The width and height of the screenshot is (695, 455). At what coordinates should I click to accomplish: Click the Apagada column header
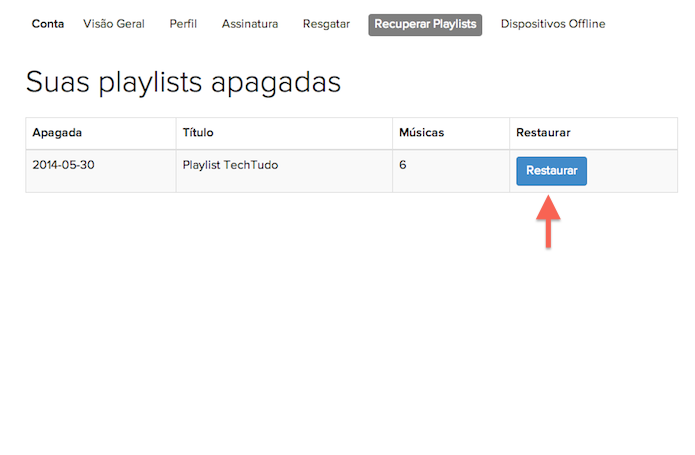coord(57,132)
